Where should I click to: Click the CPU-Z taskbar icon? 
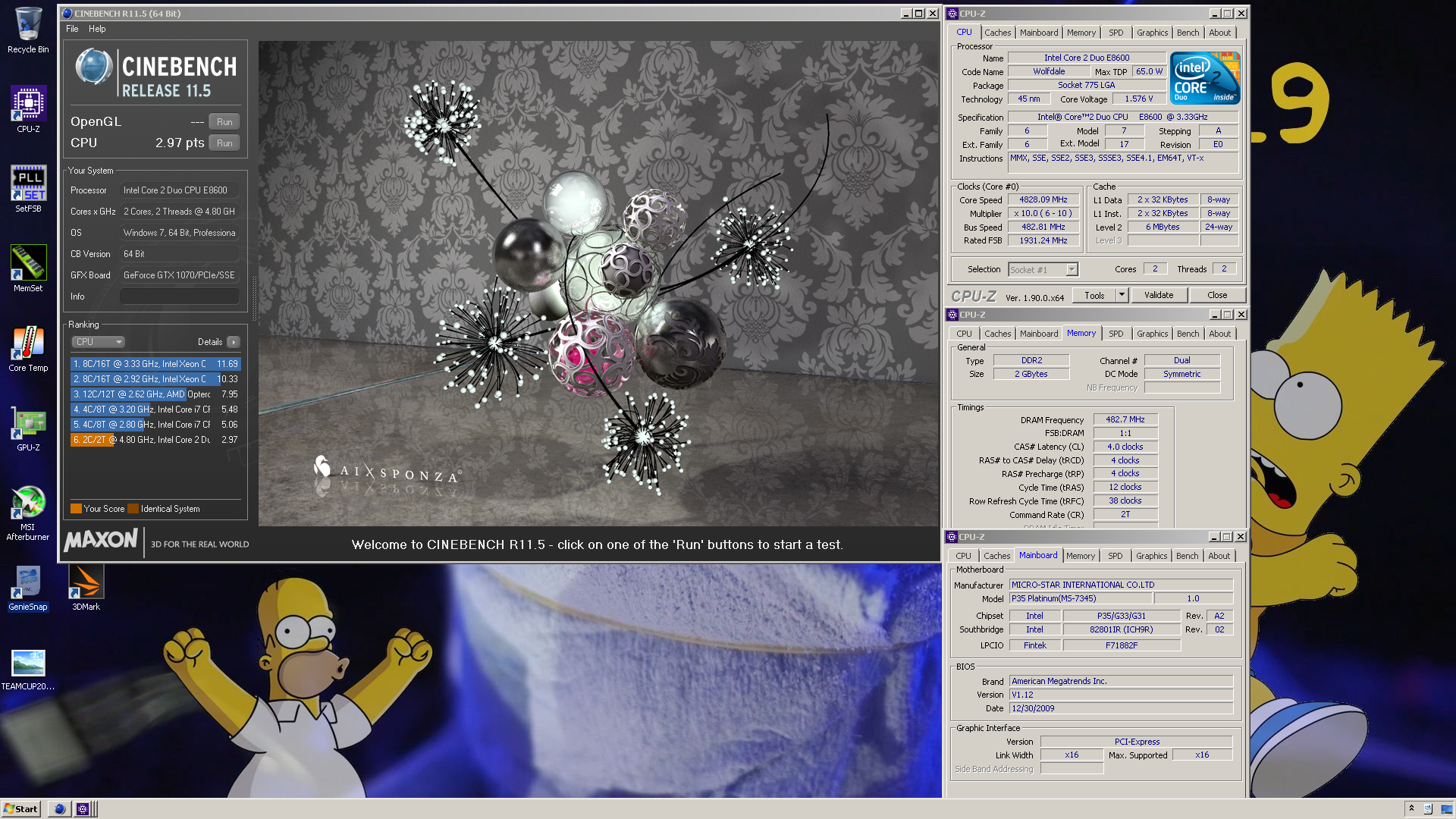pyautogui.click(x=83, y=809)
